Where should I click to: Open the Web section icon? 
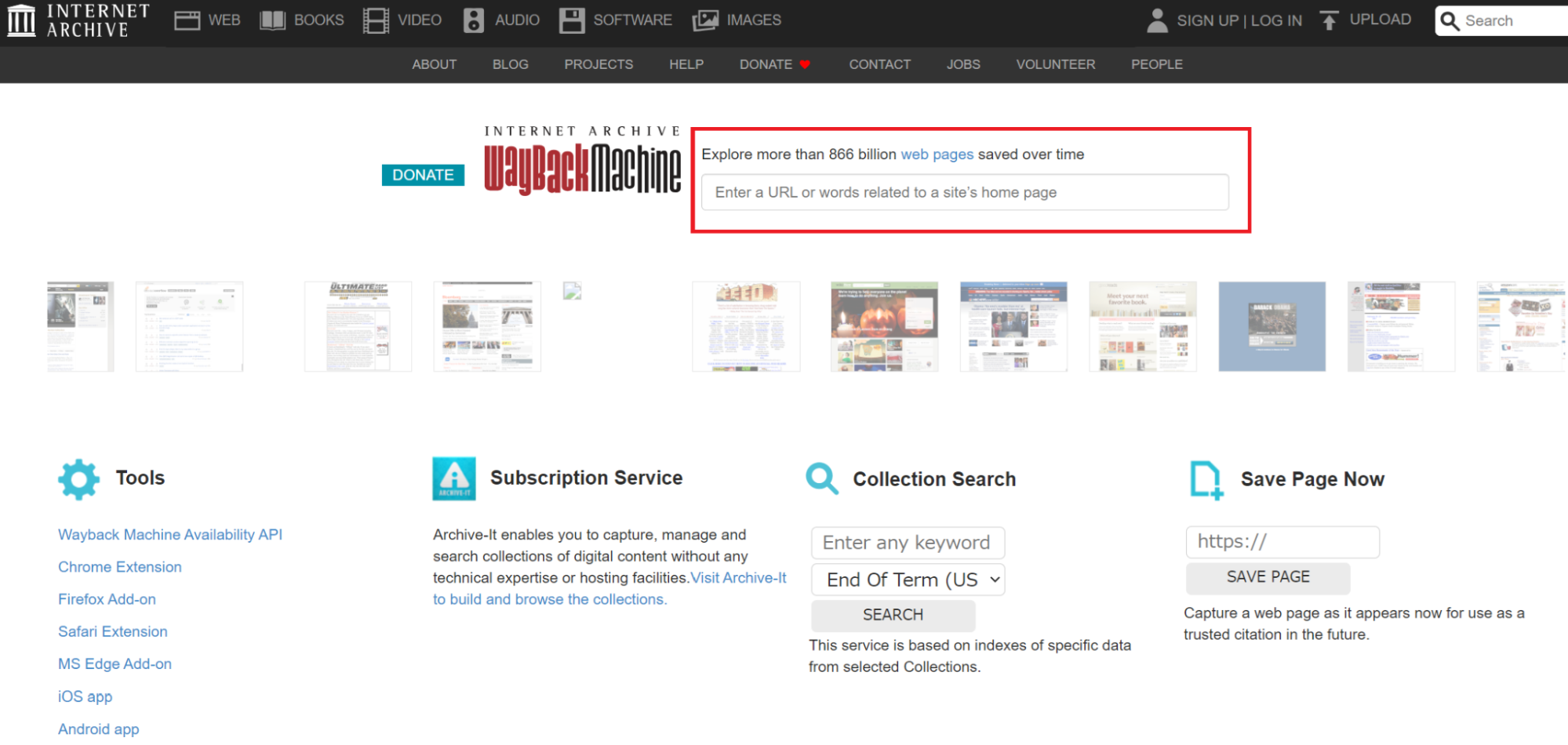click(x=187, y=20)
